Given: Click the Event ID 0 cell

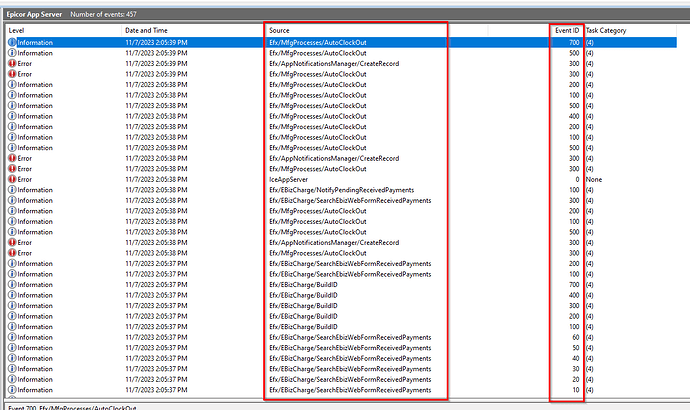Looking at the screenshot, I should [577, 179].
